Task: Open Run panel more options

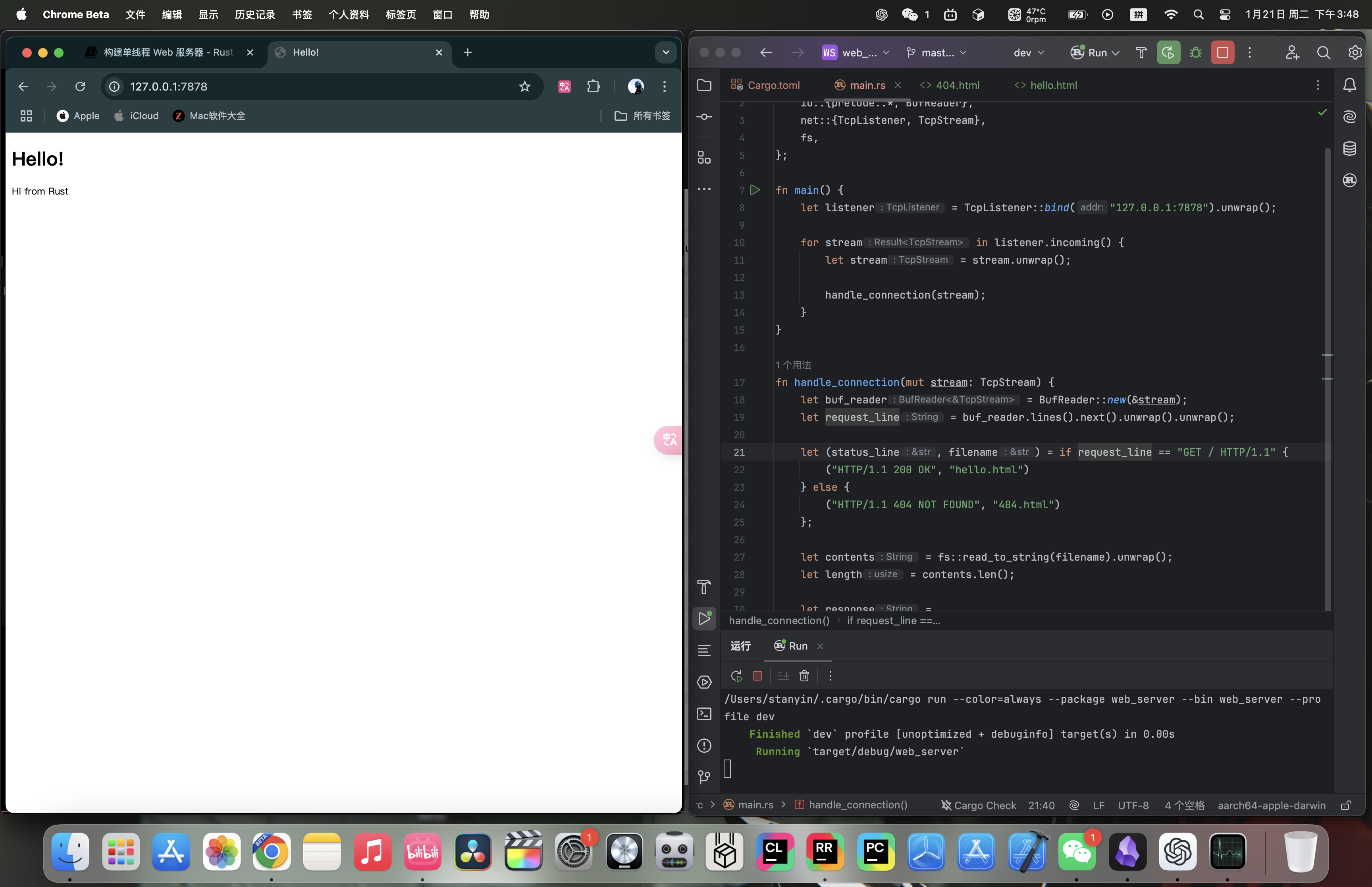Action: tap(830, 676)
